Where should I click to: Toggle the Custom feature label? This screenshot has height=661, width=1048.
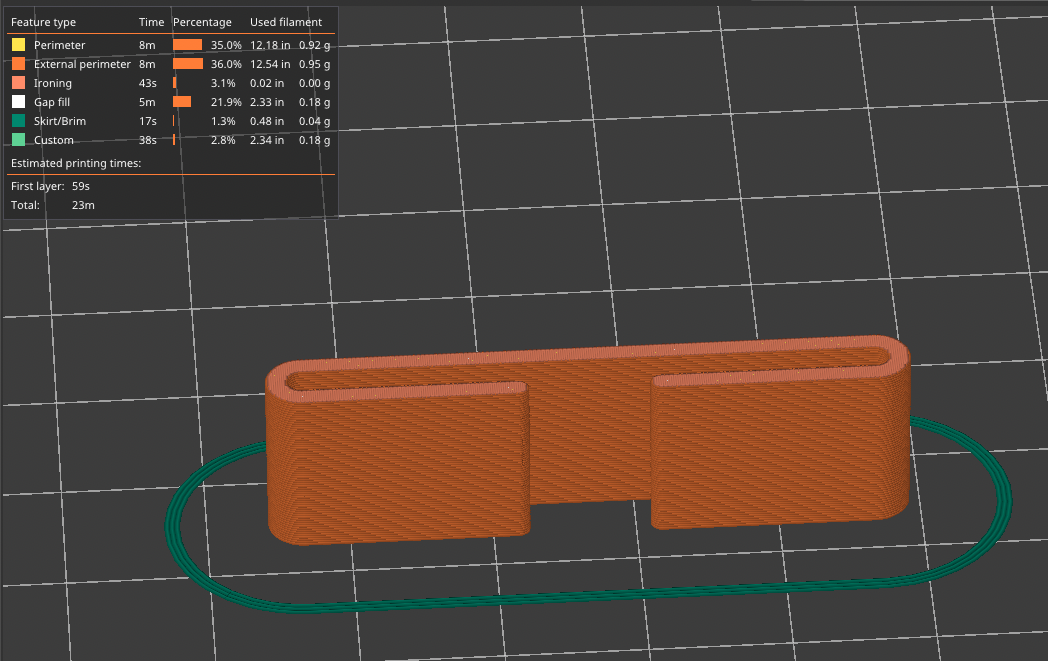(x=53, y=140)
